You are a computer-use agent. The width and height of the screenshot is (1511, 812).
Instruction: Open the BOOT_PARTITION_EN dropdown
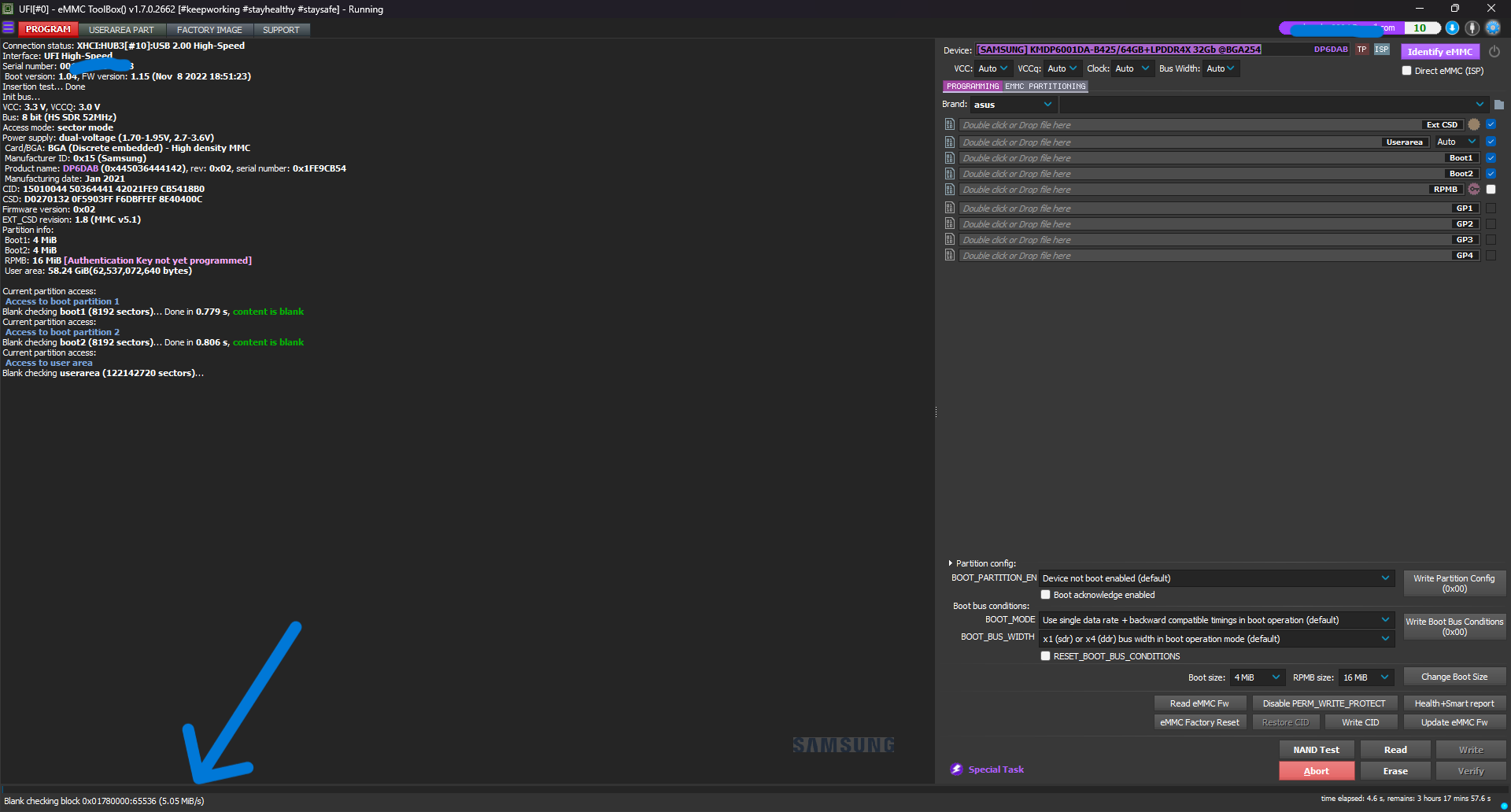click(1216, 578)
